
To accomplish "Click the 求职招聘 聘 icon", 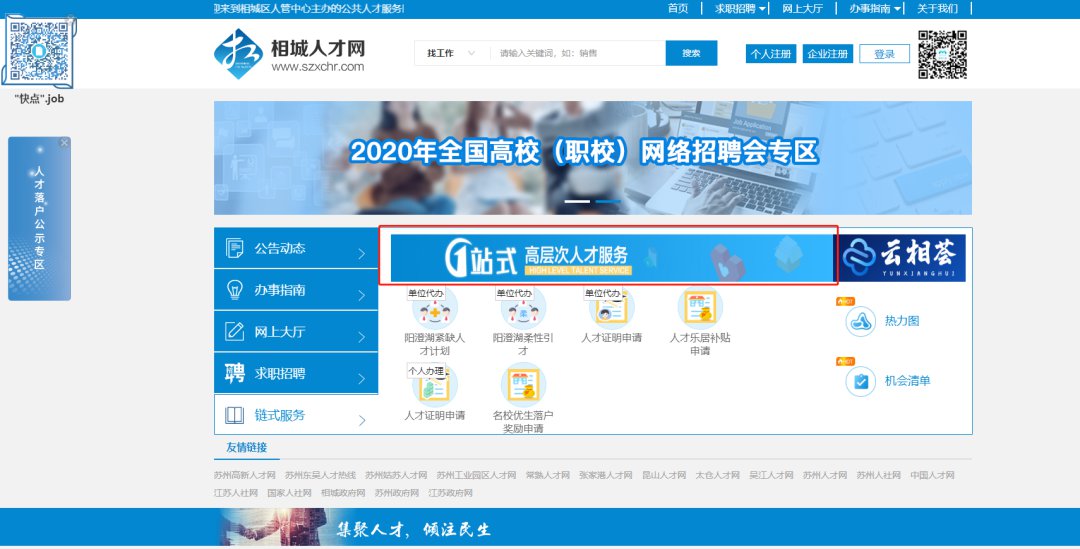I will tap(234, 373).
